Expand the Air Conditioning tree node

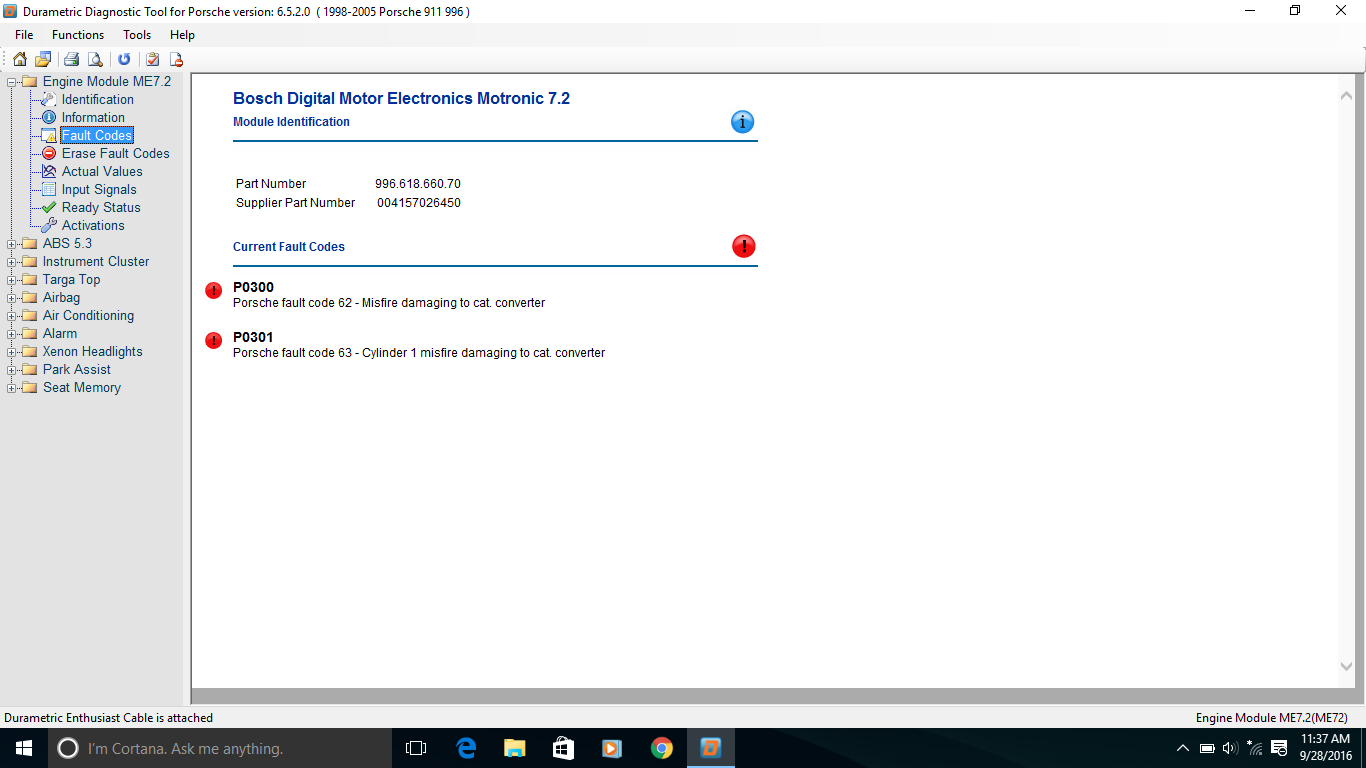tap(12, 316)
